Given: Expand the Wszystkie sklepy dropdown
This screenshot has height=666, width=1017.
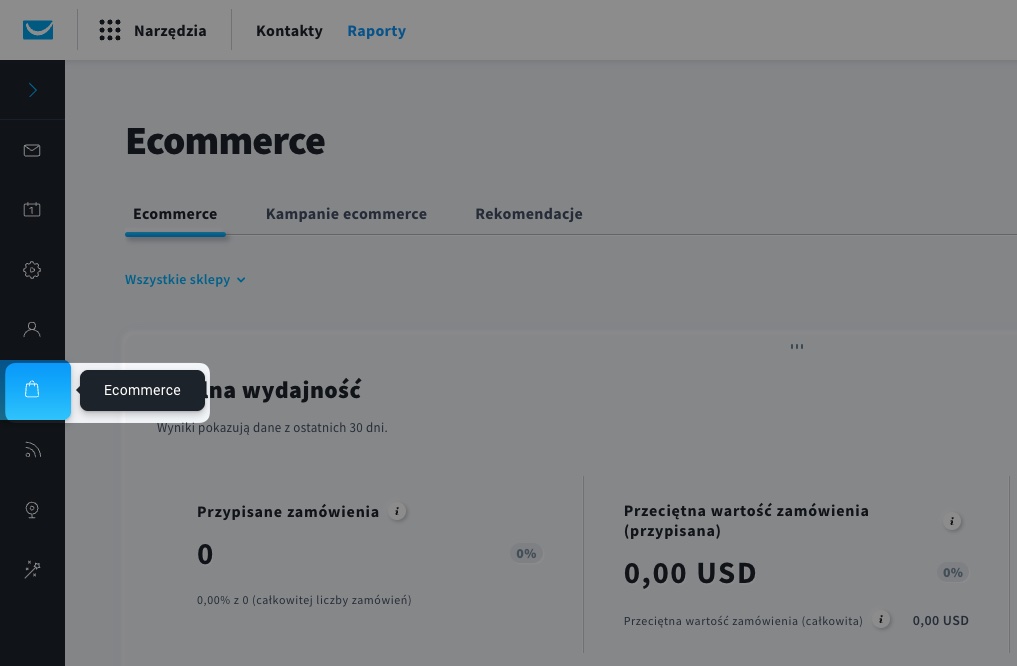Looking at the screenshot, I should [185, 280].
